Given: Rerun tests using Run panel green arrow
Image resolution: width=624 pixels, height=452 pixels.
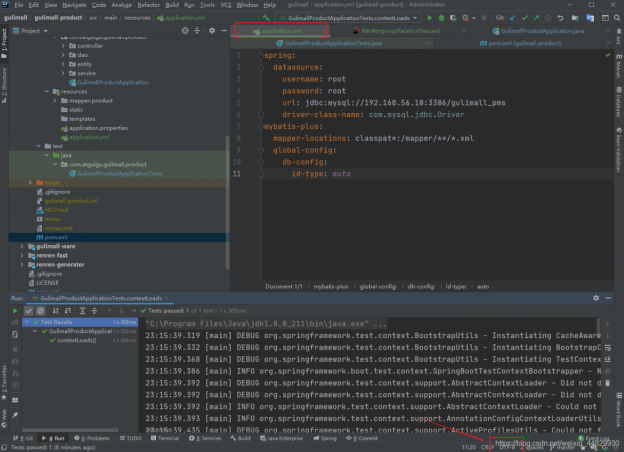Looking at the screenshot, I should (x=16, y=309).
